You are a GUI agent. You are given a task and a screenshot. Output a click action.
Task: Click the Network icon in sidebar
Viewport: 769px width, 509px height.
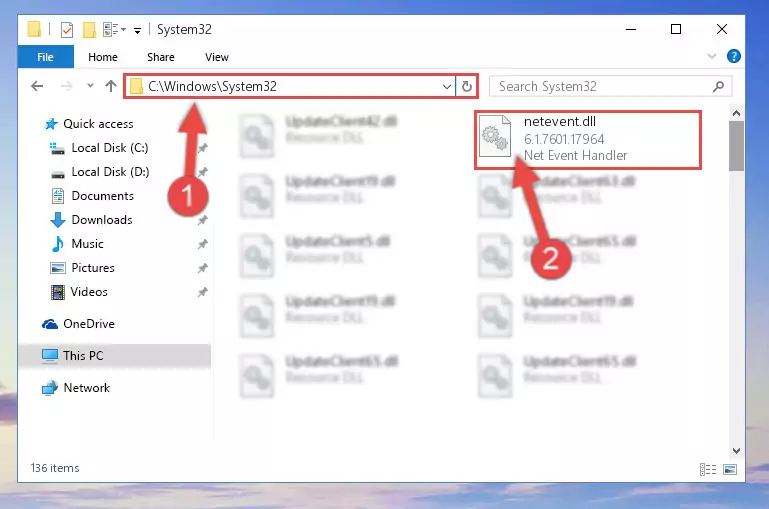click(50, 388)
